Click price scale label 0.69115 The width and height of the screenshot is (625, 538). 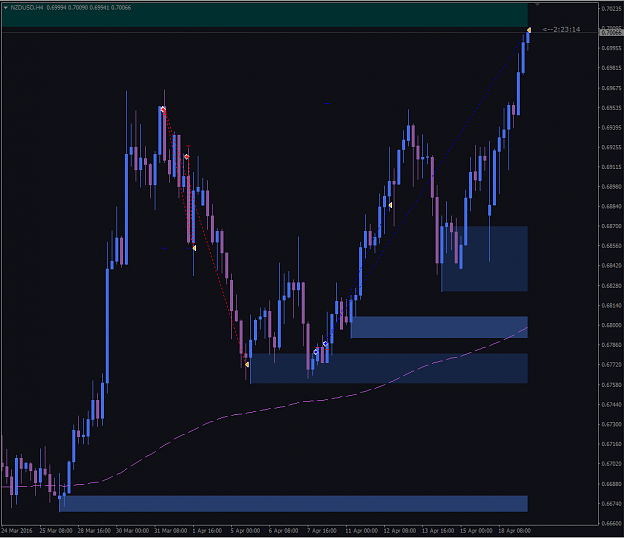click(x=611, y=167)
